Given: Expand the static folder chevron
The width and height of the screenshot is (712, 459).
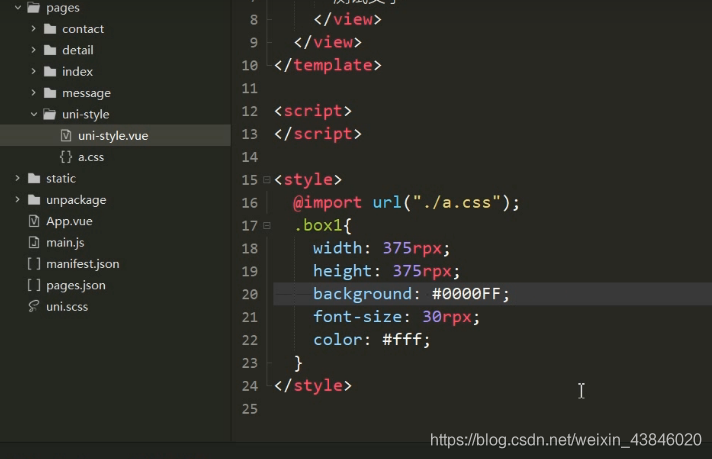Looking at the screenshot, I should [x=17, y=178].
